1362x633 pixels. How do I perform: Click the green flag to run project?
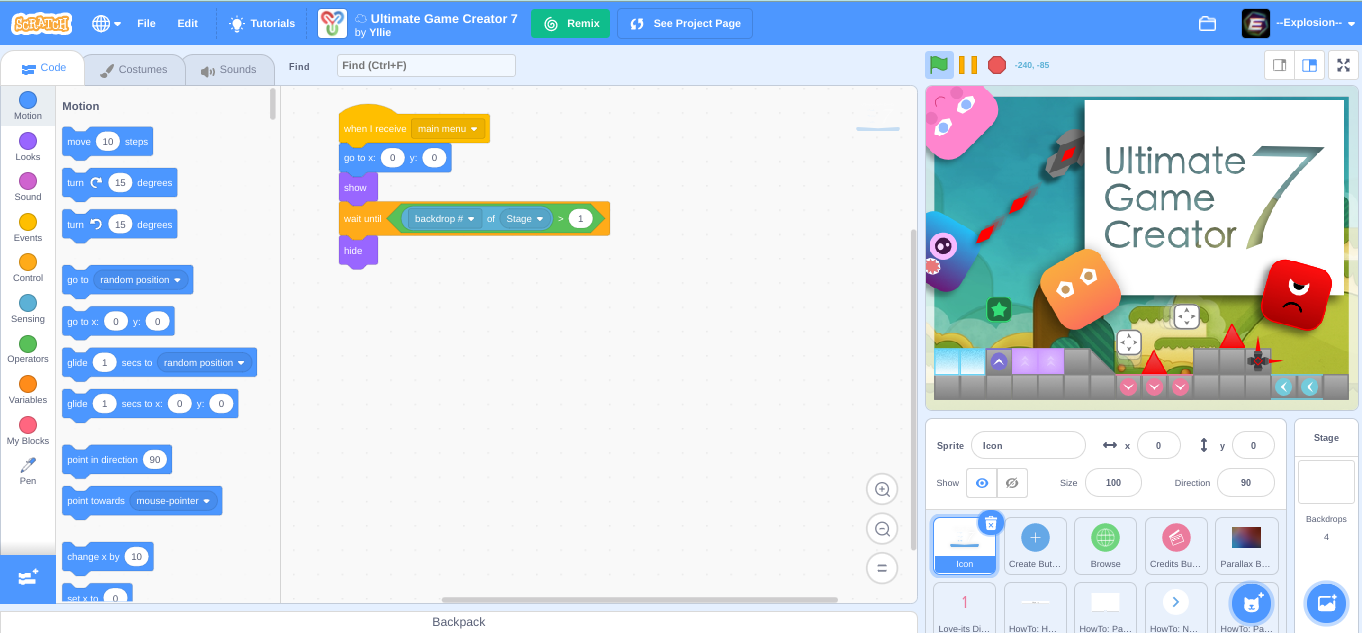tap(937, 64)
